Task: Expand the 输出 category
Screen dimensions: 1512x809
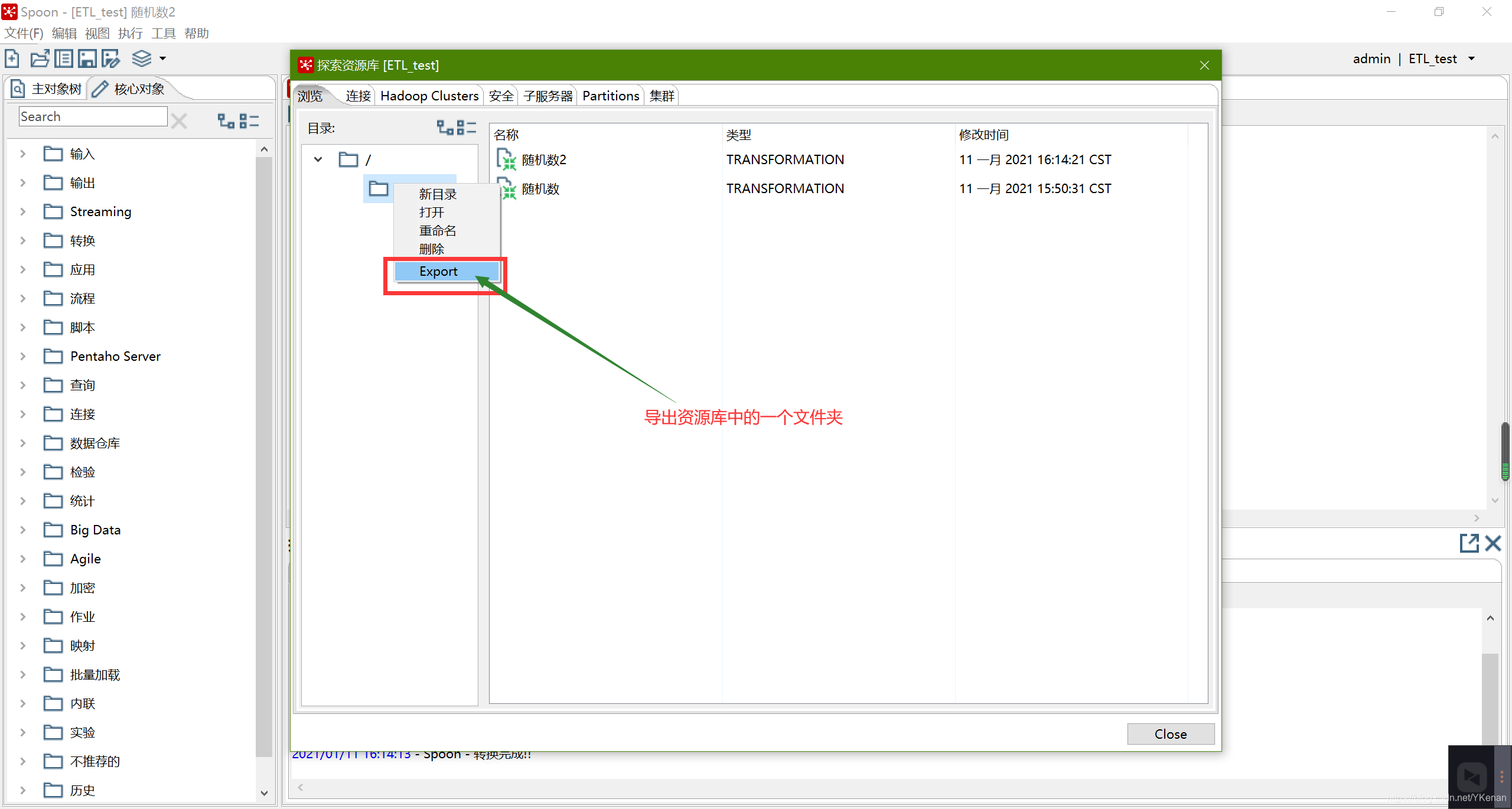Action: pos(22,182)
